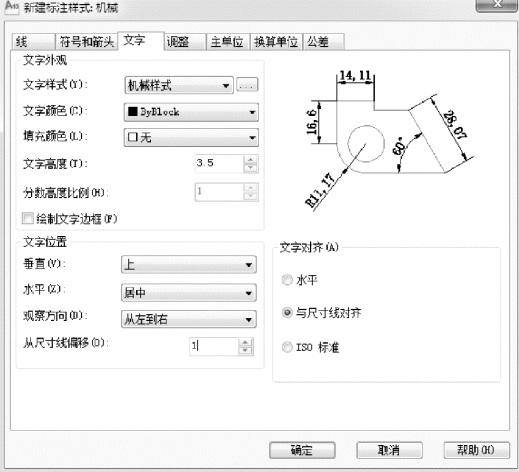
Task: Open 填充颜色 dropdown list
Action: pyautogui.click(x=191, y=137)
